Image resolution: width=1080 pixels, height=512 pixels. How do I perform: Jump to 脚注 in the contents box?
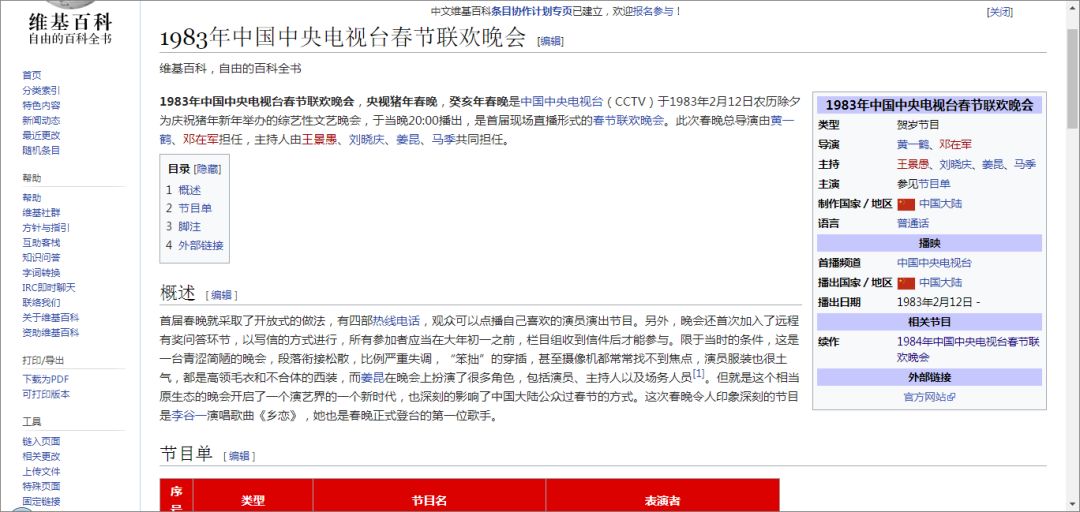coord(189,226)
